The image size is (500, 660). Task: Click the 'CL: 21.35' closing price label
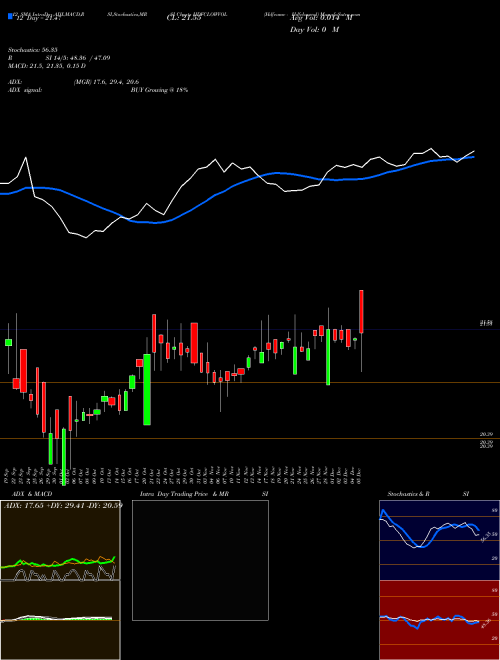[x=184, y=18]
